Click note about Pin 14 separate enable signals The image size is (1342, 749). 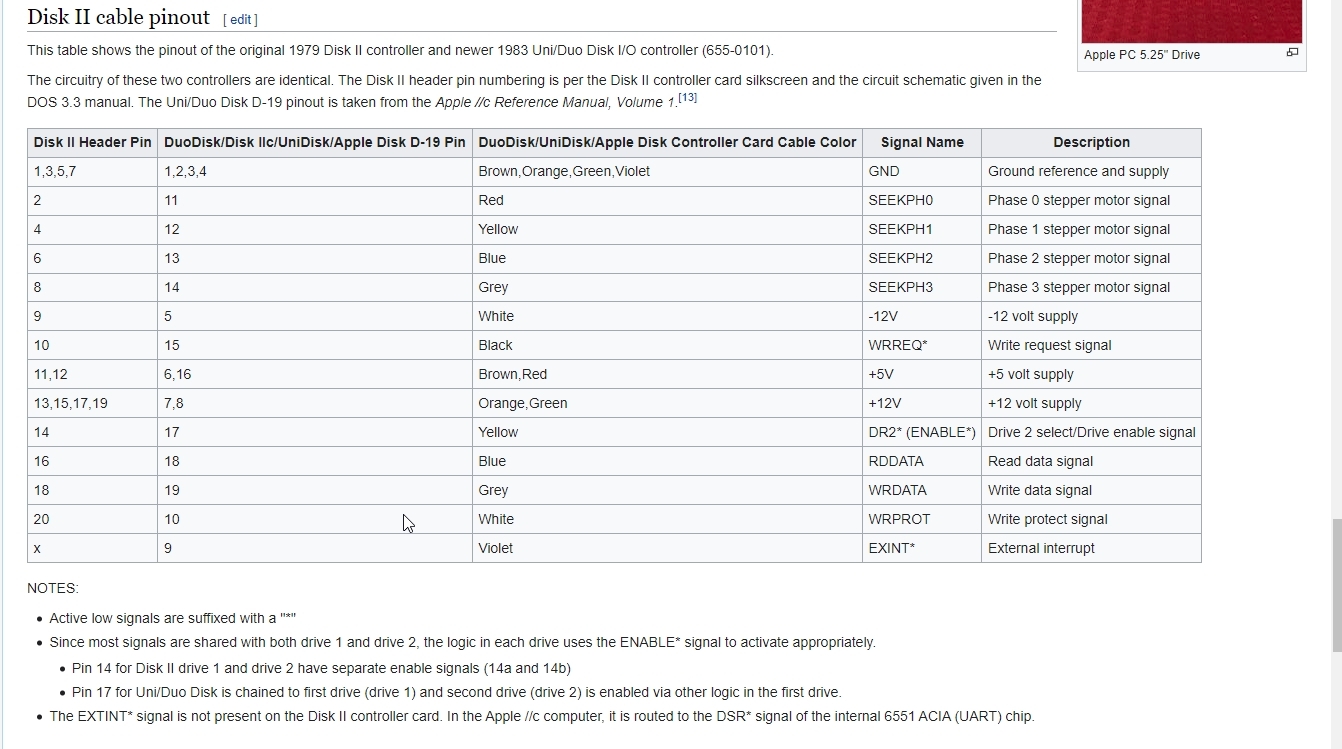click(321, 668)
